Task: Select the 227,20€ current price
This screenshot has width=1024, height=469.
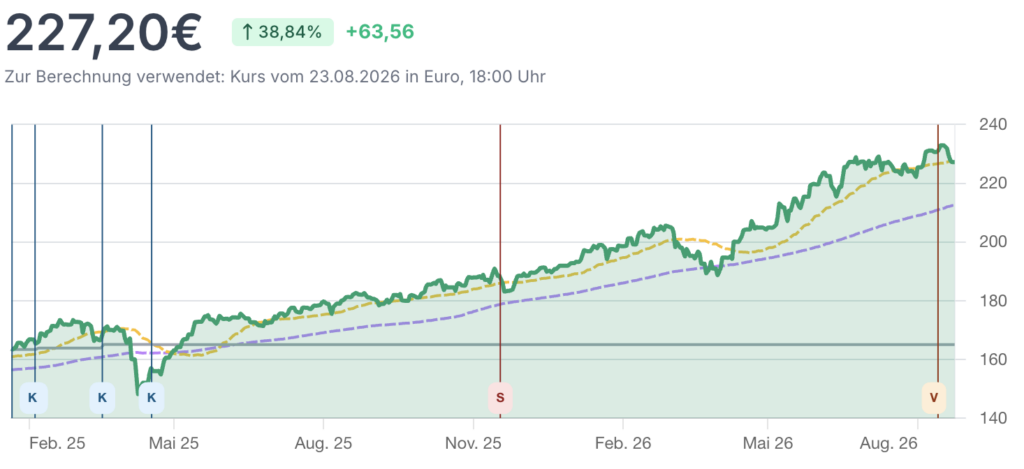Action: click(x=104, y=33)
